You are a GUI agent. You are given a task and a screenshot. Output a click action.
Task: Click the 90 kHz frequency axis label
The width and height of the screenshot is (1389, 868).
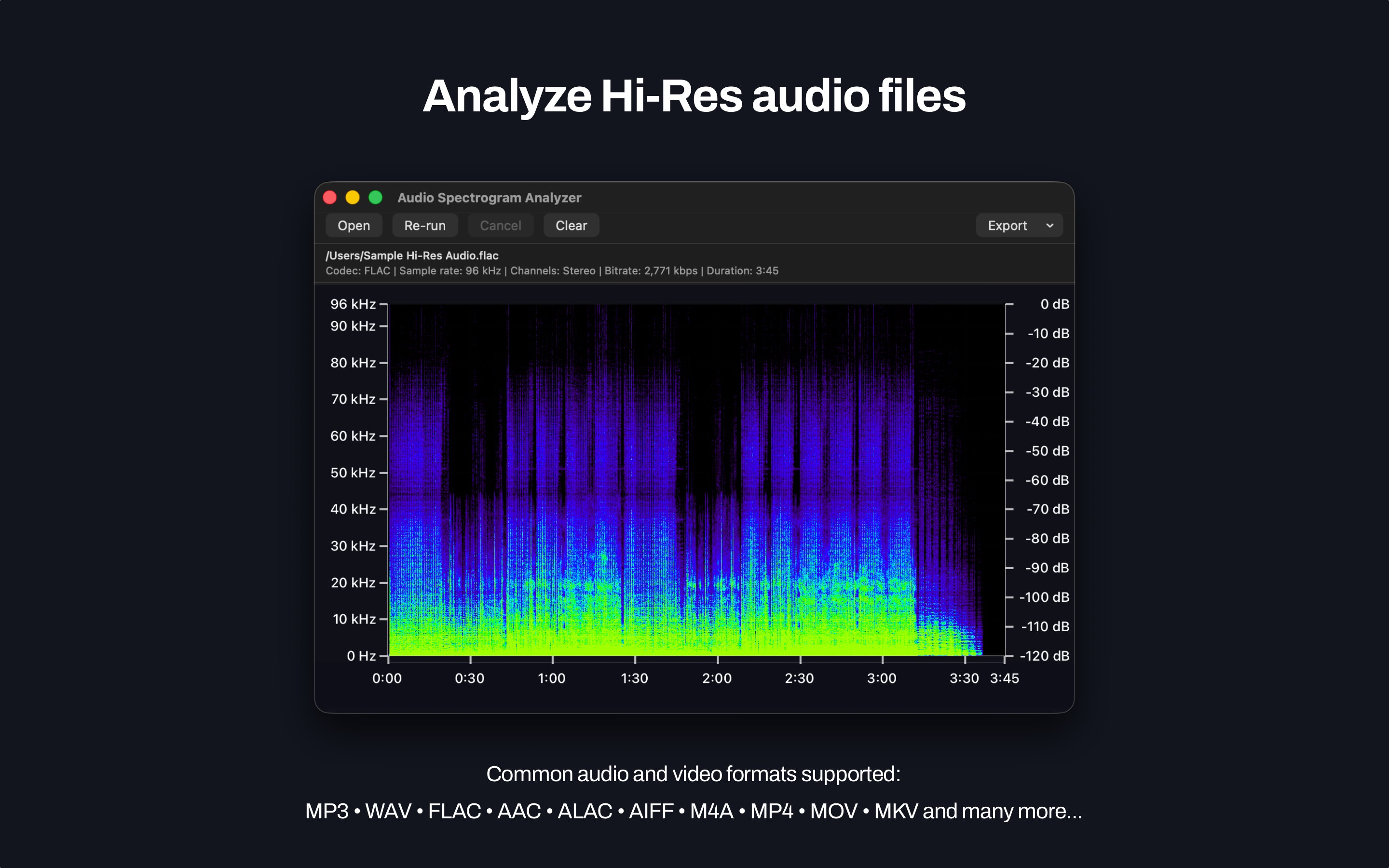(353, 326)
